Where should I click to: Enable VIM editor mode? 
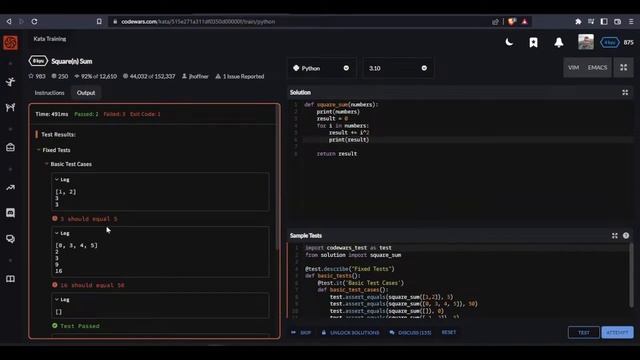(x=573, y=68)
